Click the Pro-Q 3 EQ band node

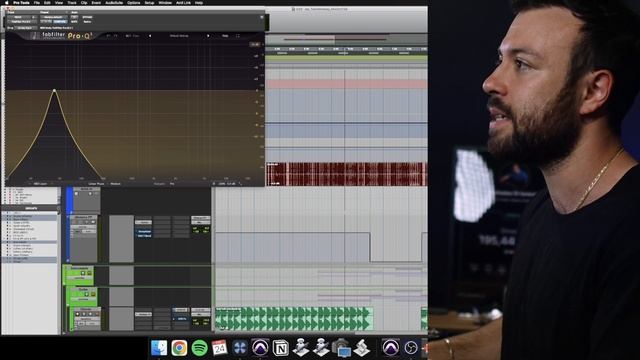pos(54,90)
